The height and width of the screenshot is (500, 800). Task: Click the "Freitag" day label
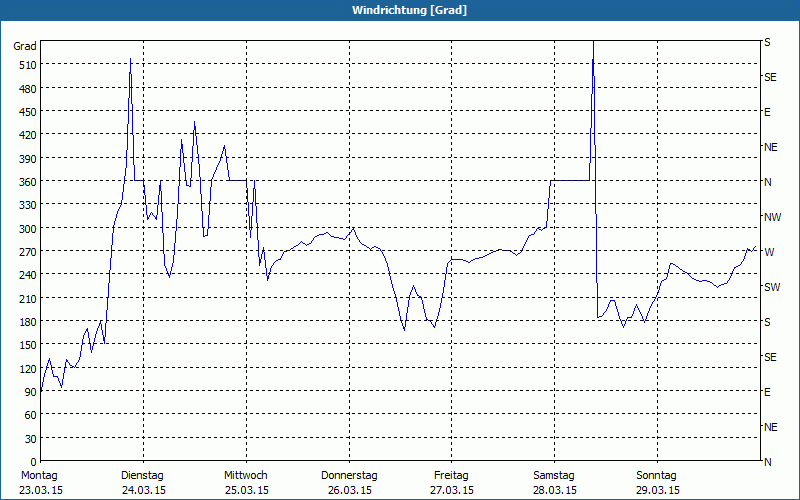tap(451, 476)
